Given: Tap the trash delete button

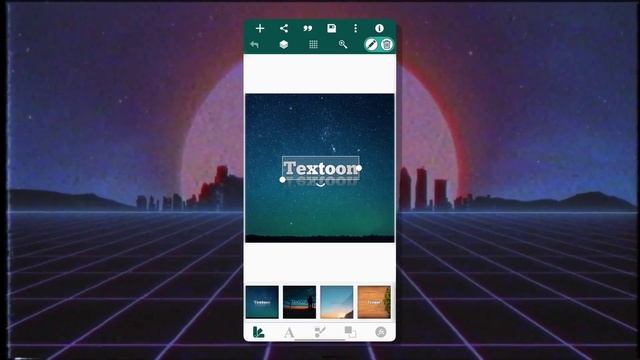Looking at the screenshot, I should point(387,44).
